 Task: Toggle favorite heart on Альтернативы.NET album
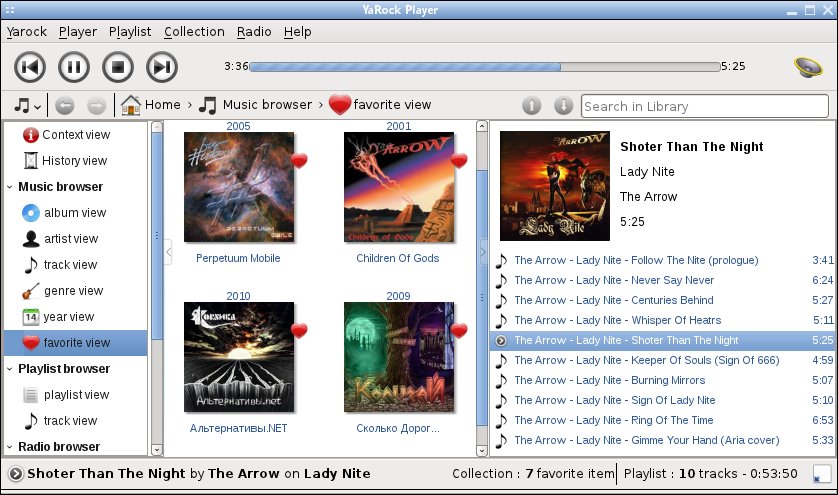click(x=299, y=330)
